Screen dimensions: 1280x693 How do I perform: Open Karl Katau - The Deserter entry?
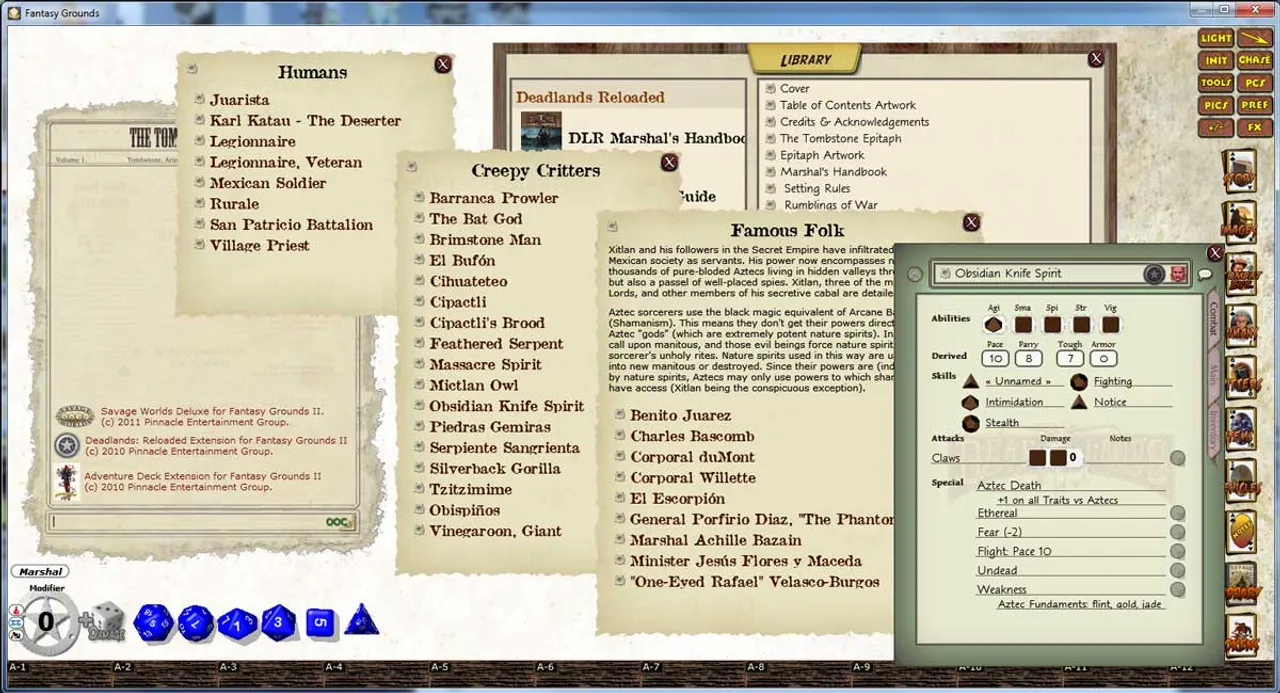(x=305, y=121)
